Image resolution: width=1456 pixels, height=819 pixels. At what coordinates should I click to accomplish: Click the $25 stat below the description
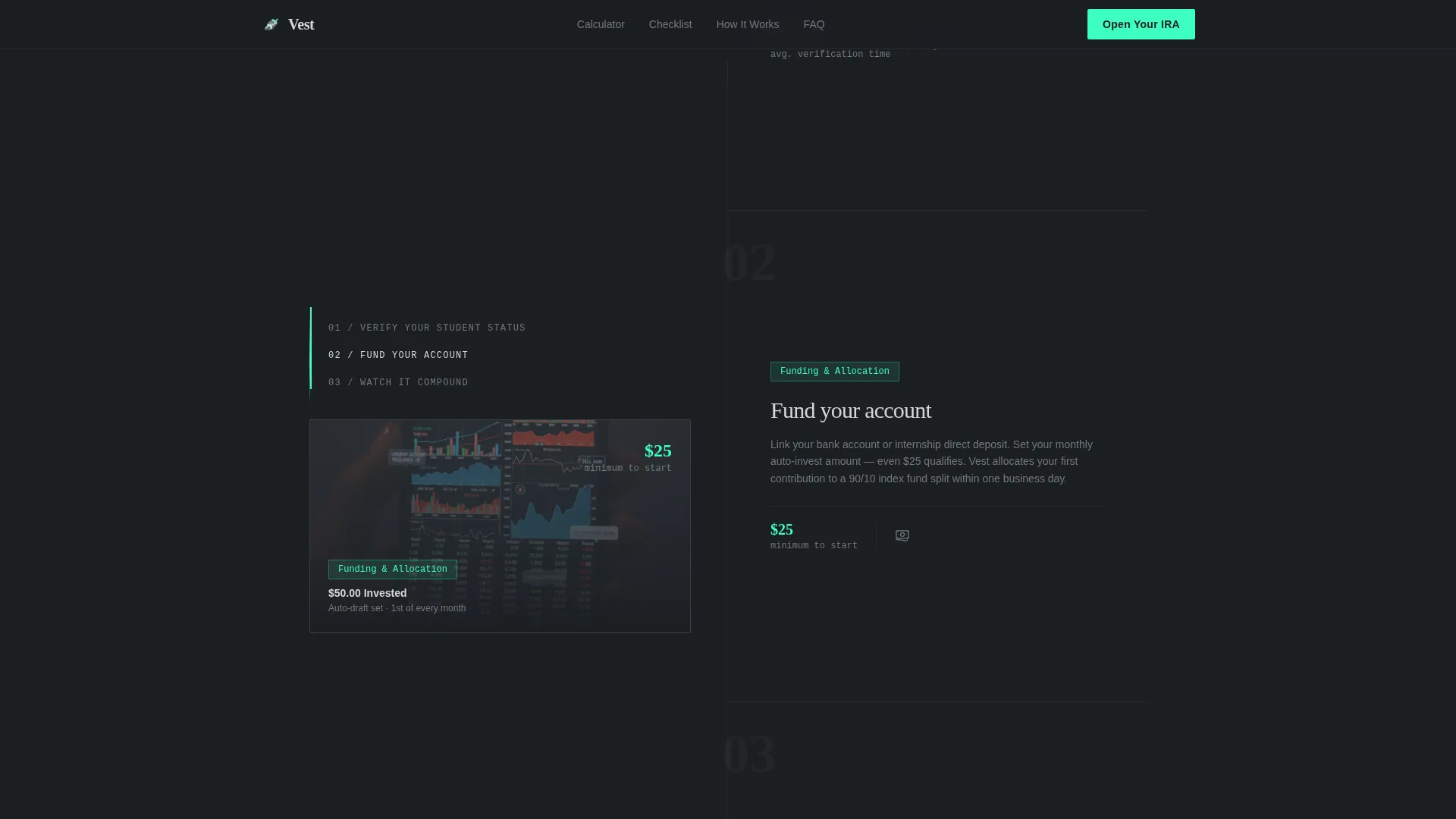(x=781, y=529)
